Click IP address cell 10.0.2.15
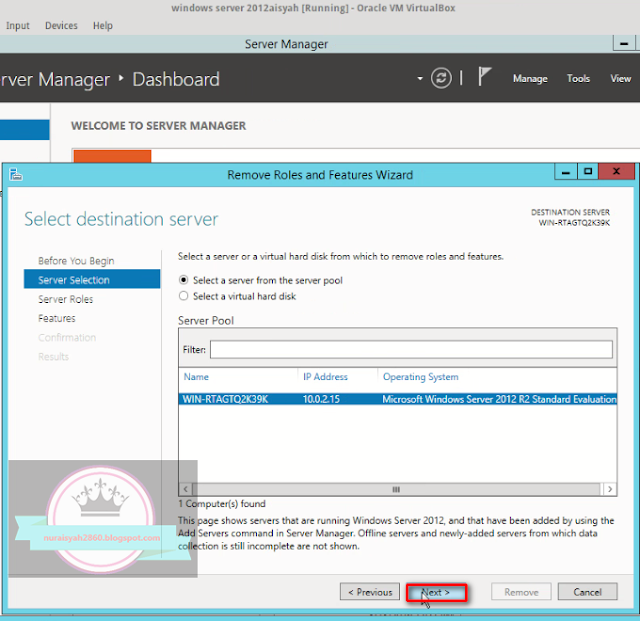 click(x=321, y=399)
